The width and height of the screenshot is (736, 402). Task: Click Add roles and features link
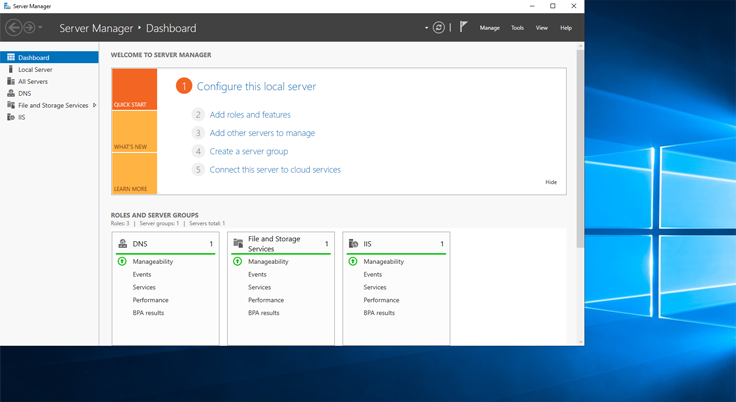tap(250, 115)
